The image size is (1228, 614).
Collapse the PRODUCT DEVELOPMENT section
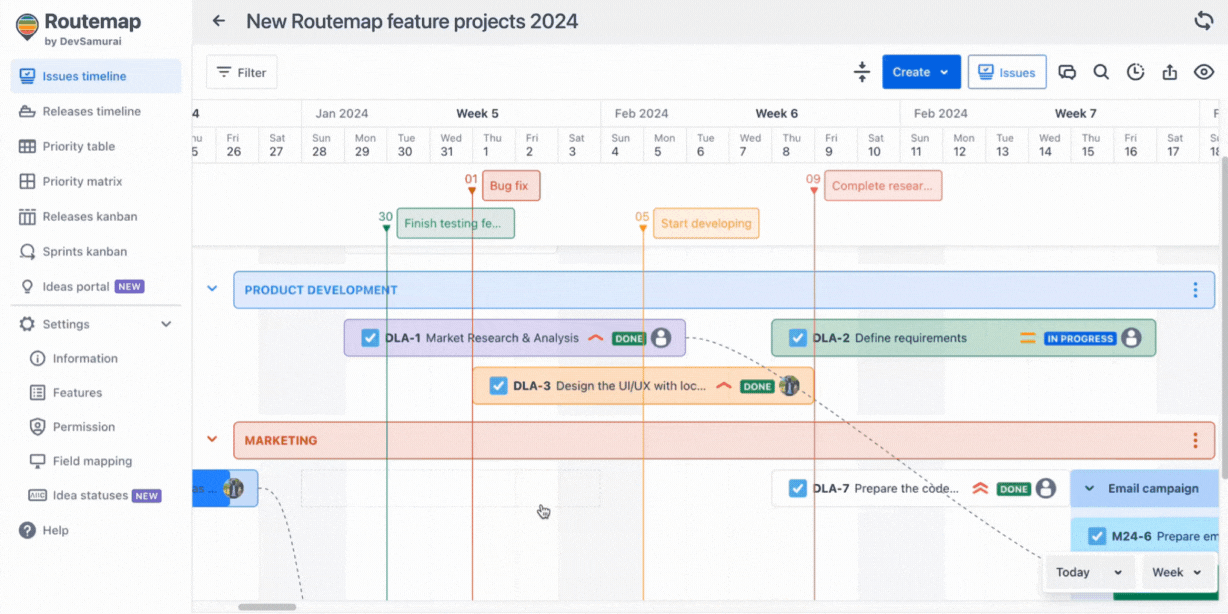211,288
